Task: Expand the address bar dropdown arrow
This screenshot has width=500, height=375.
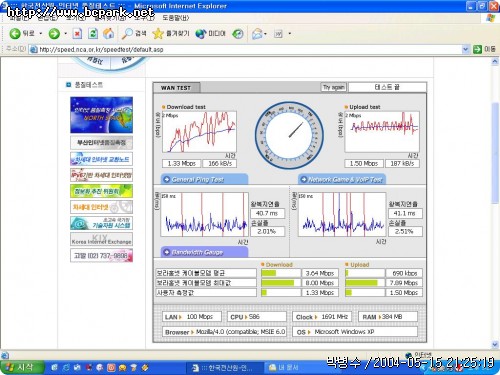Action: tap(465, 49)
